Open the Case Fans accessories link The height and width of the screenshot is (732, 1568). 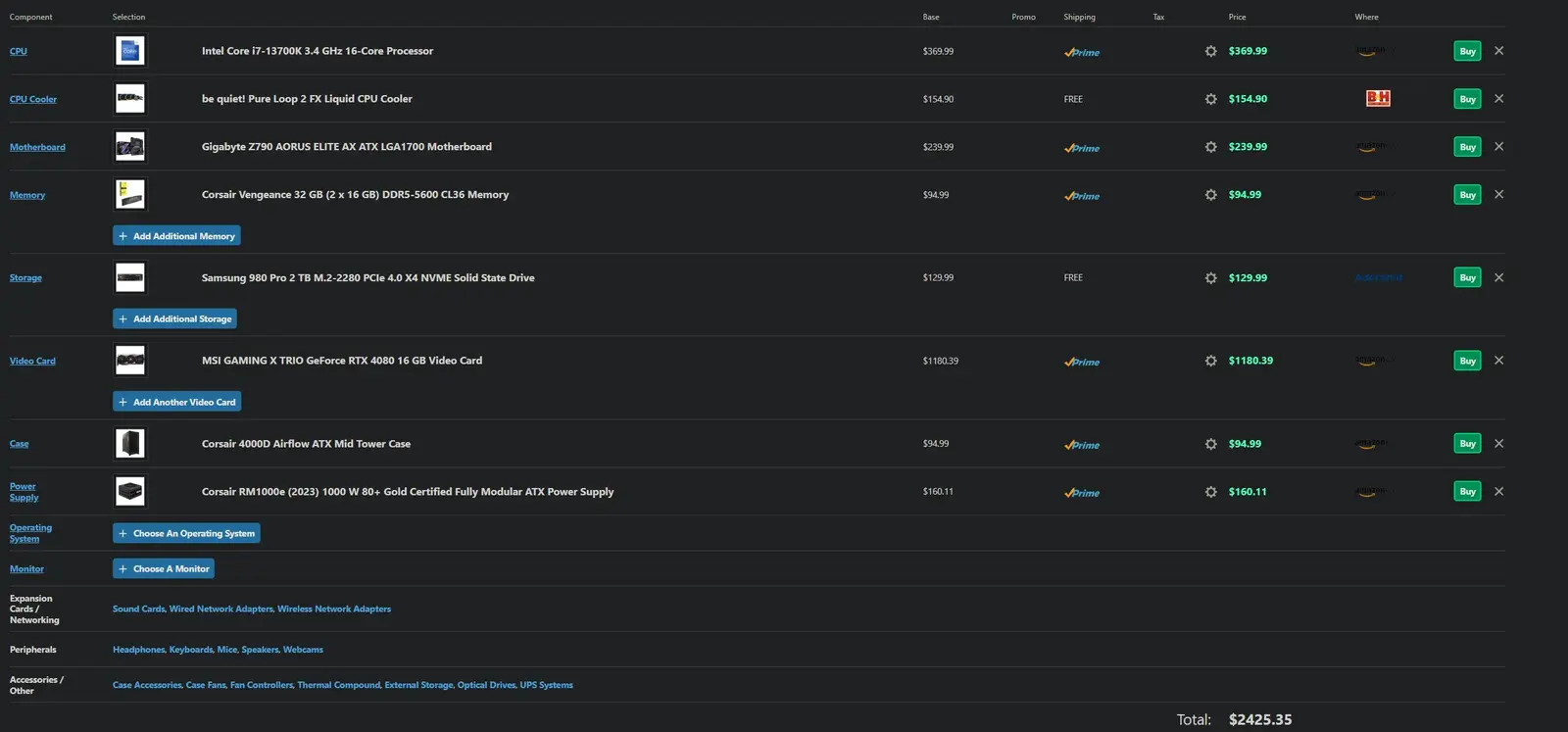point(206,686)
